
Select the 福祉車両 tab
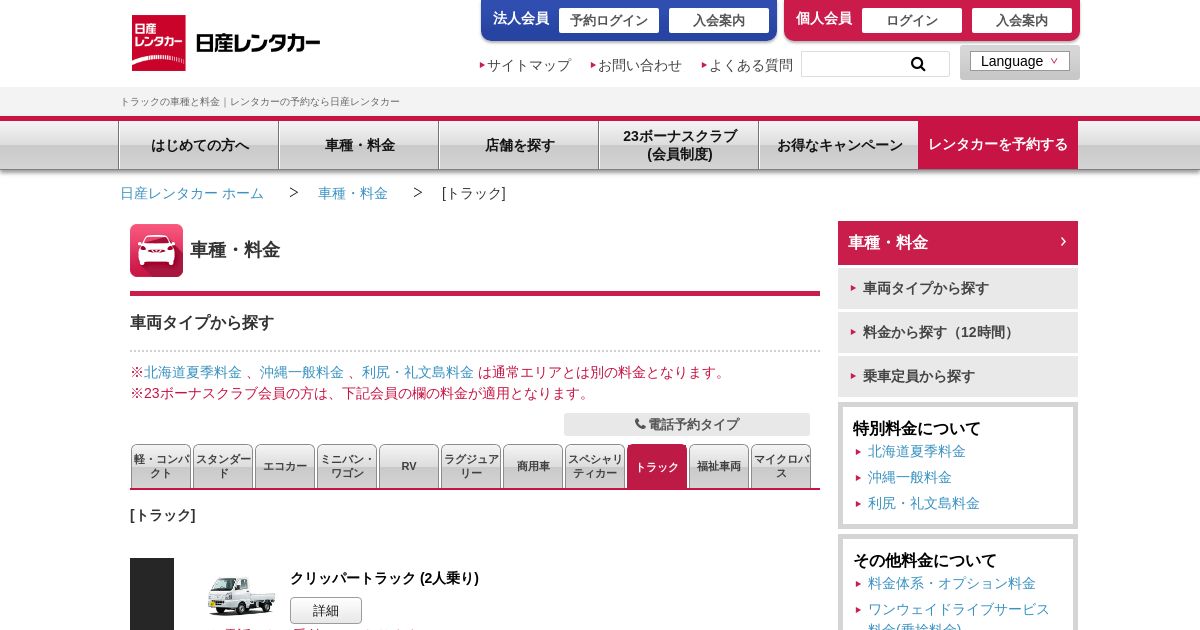tap(719, 466)
